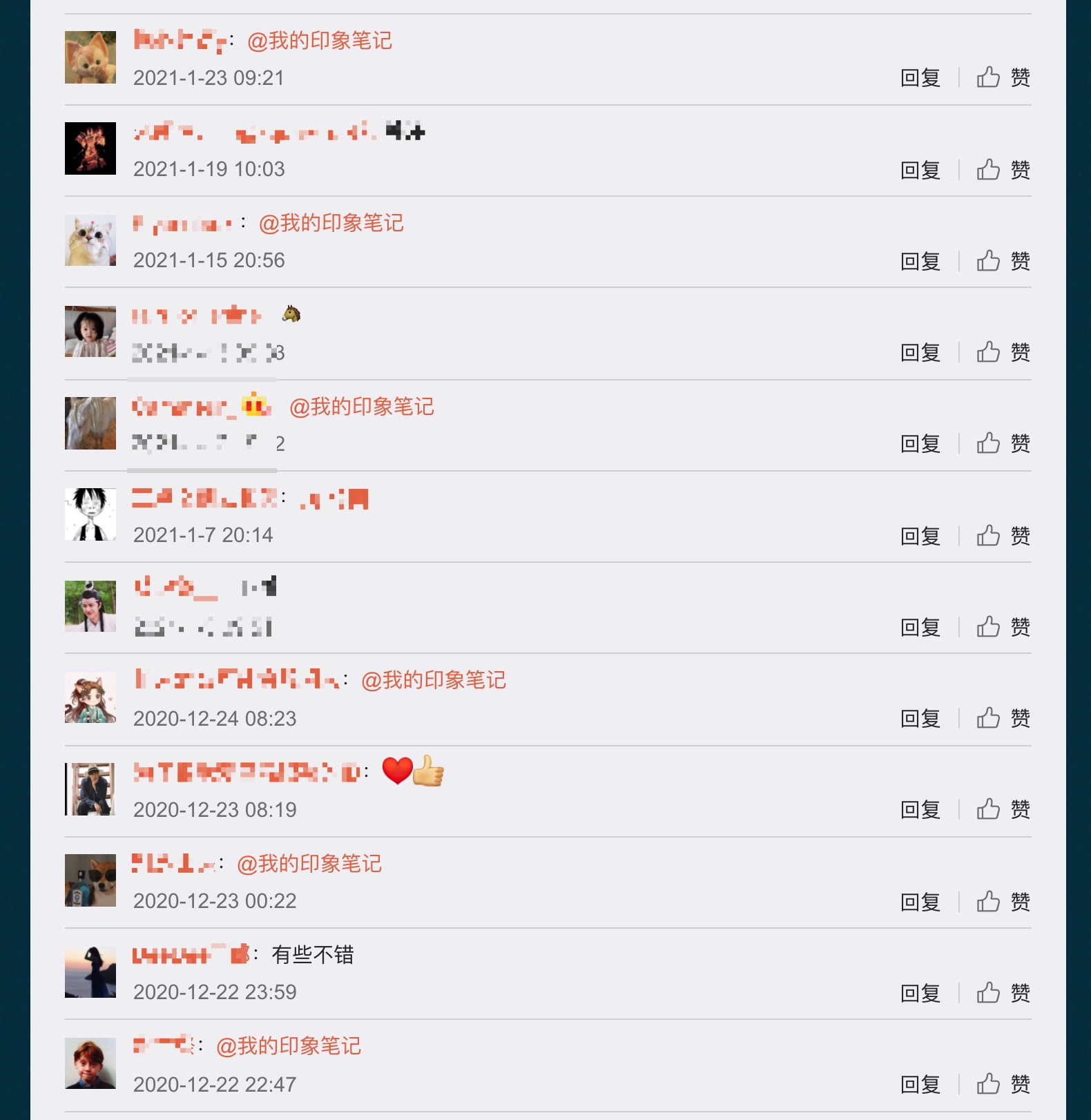Screen dimensions: 1091x1120
Task: Open the Shiba dog with sunglasses avatar
Action: tap(90, 880)
